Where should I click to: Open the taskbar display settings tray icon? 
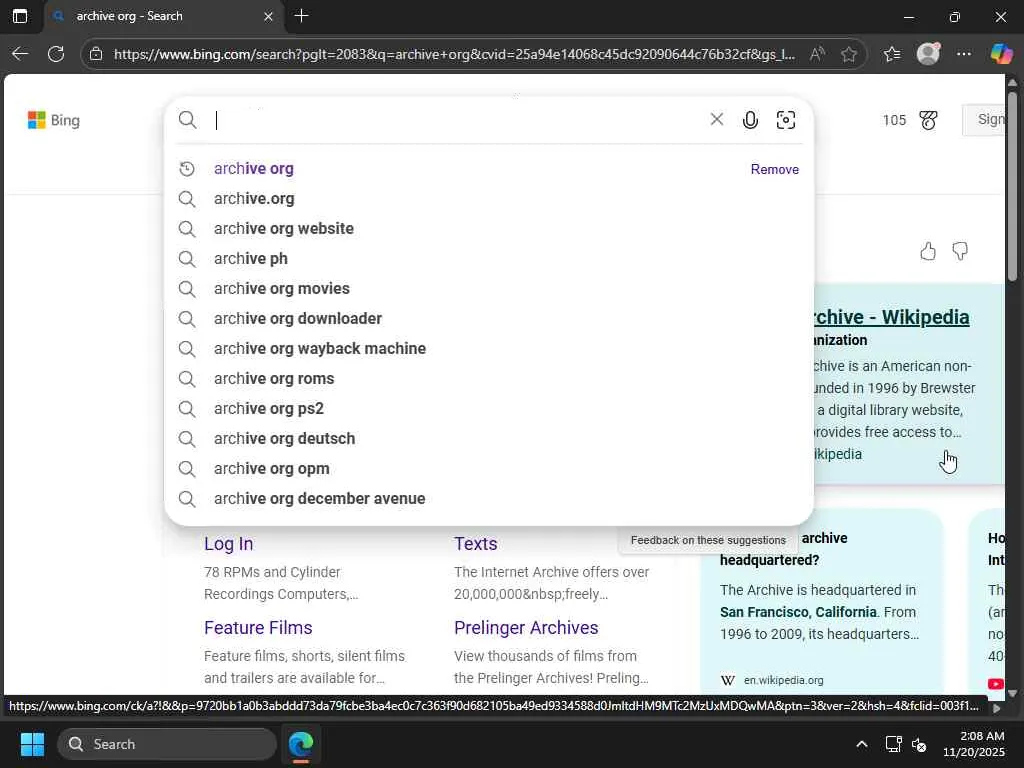pyautogui.click(x=893, y=744)
